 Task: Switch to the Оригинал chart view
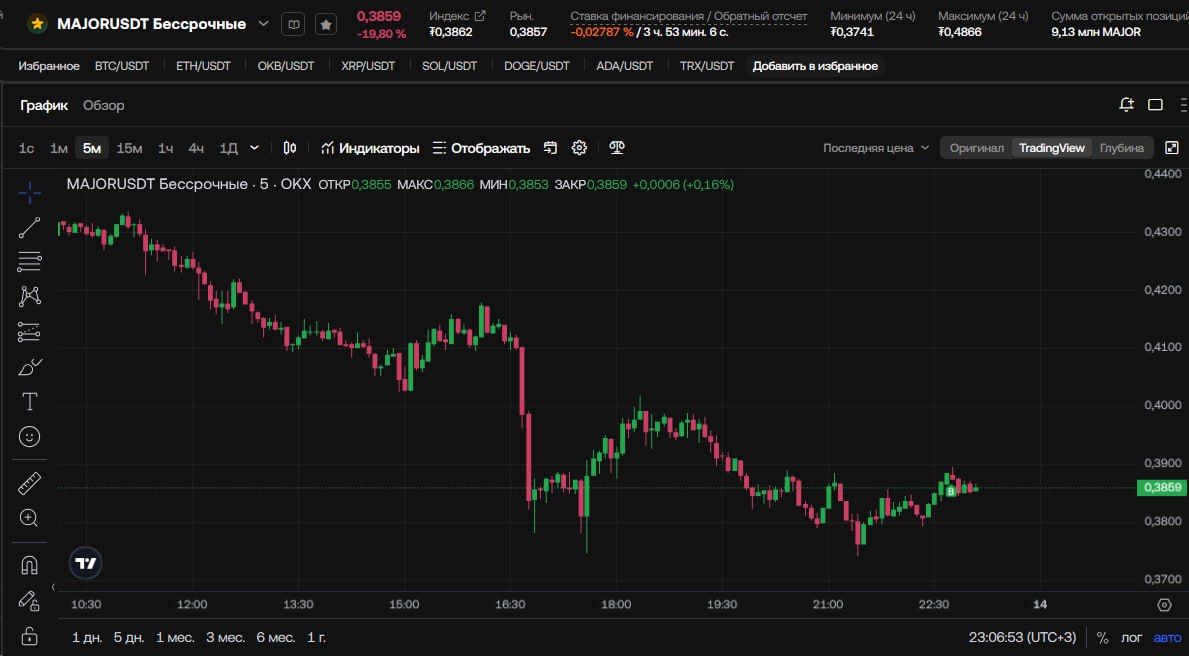point(977,148)
